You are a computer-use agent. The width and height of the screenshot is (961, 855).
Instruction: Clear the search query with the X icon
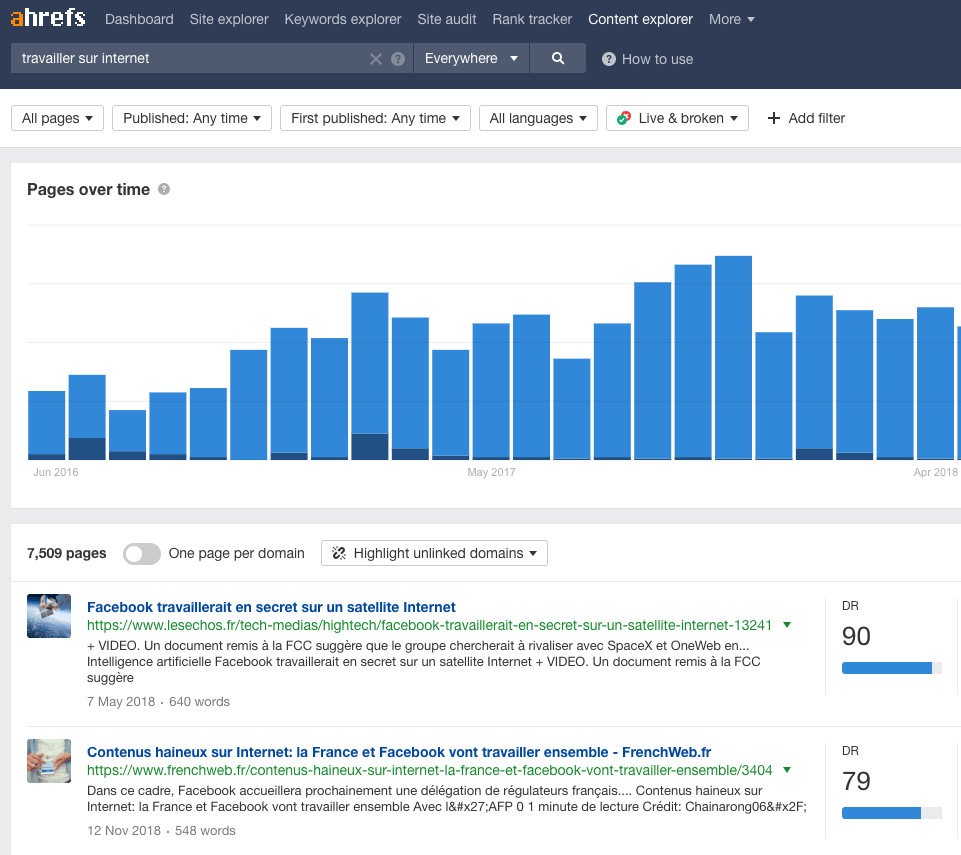(x=376, y=59)
